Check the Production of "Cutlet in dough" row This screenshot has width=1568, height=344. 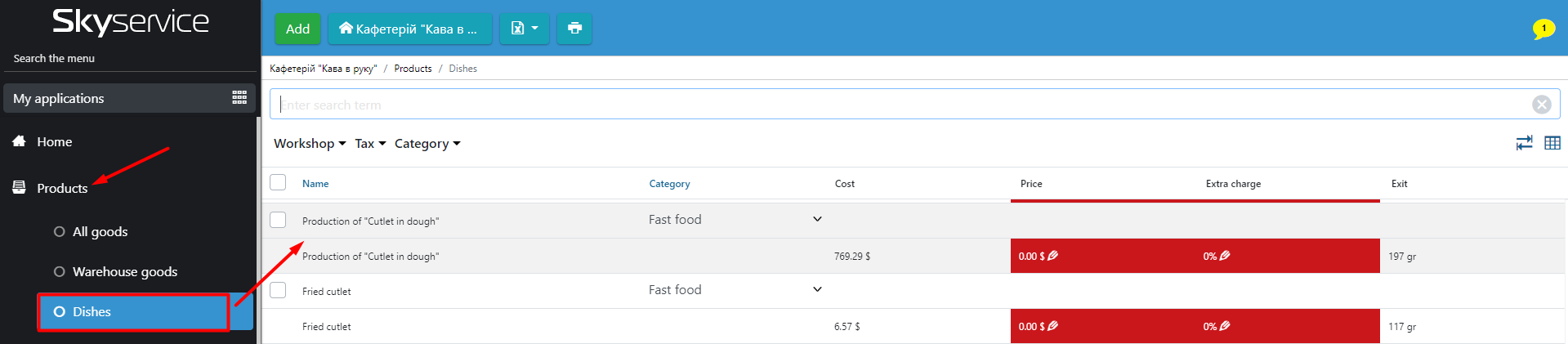tap(278, 220)
